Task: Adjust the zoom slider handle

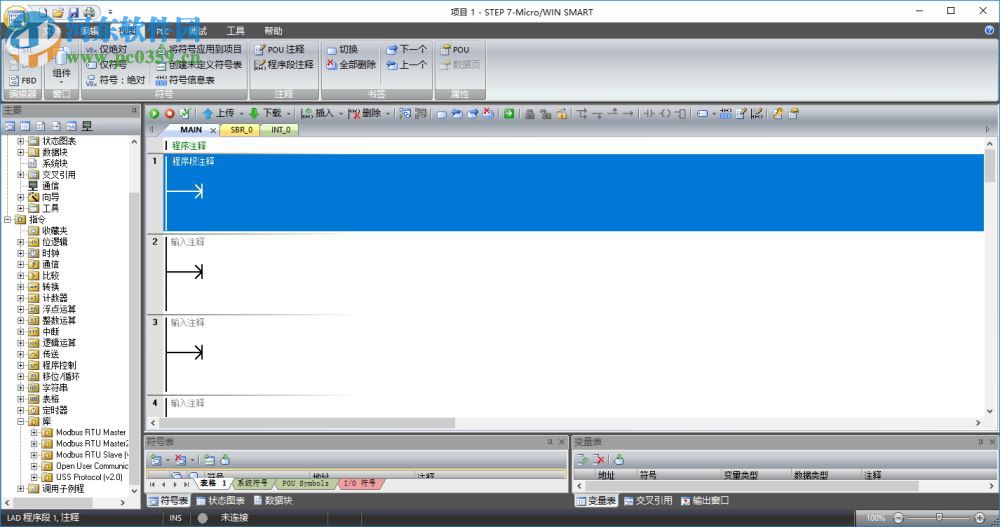Action: tap(939, 517)
